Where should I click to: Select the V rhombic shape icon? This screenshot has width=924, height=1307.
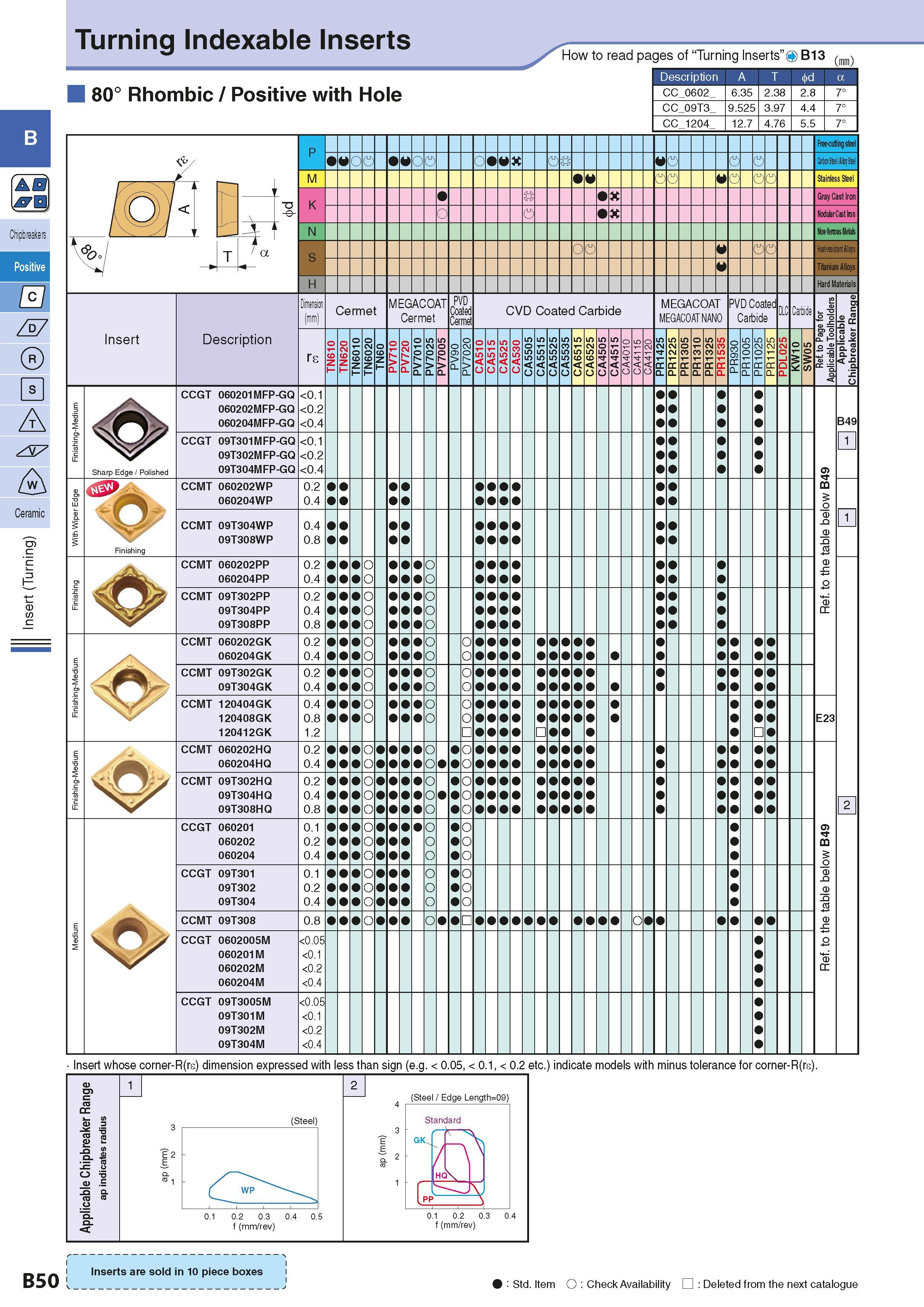pos(32,451)
